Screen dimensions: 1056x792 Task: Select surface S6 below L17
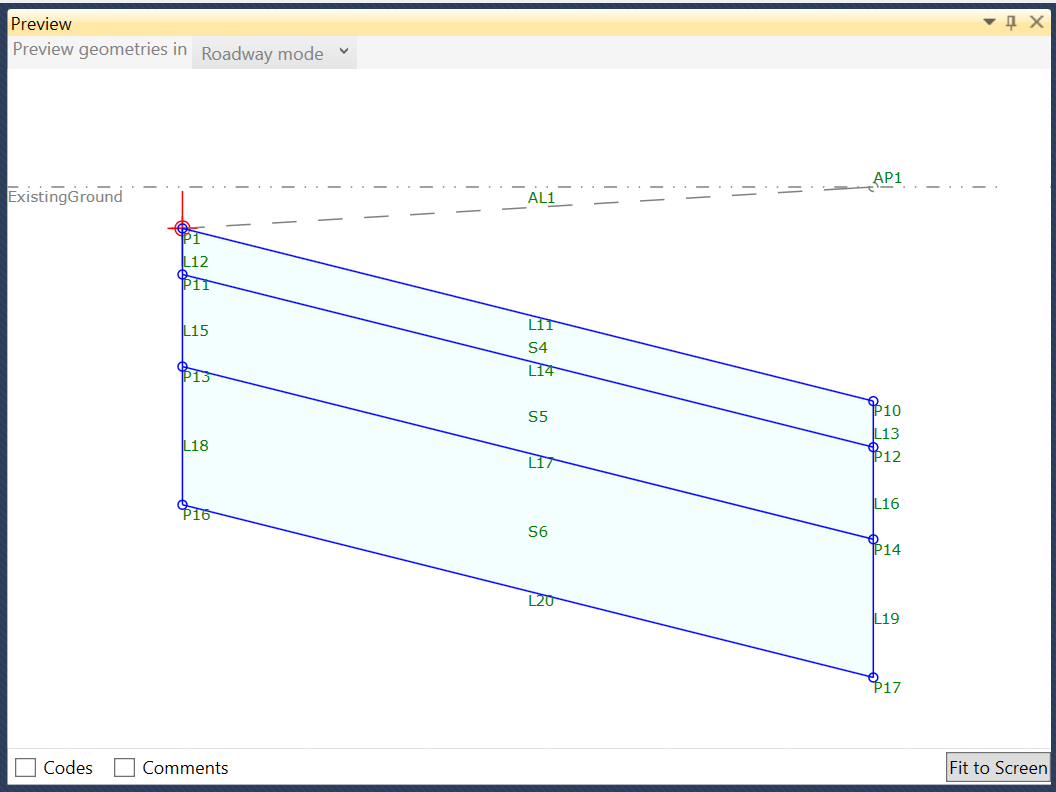[x=537, y=531]
